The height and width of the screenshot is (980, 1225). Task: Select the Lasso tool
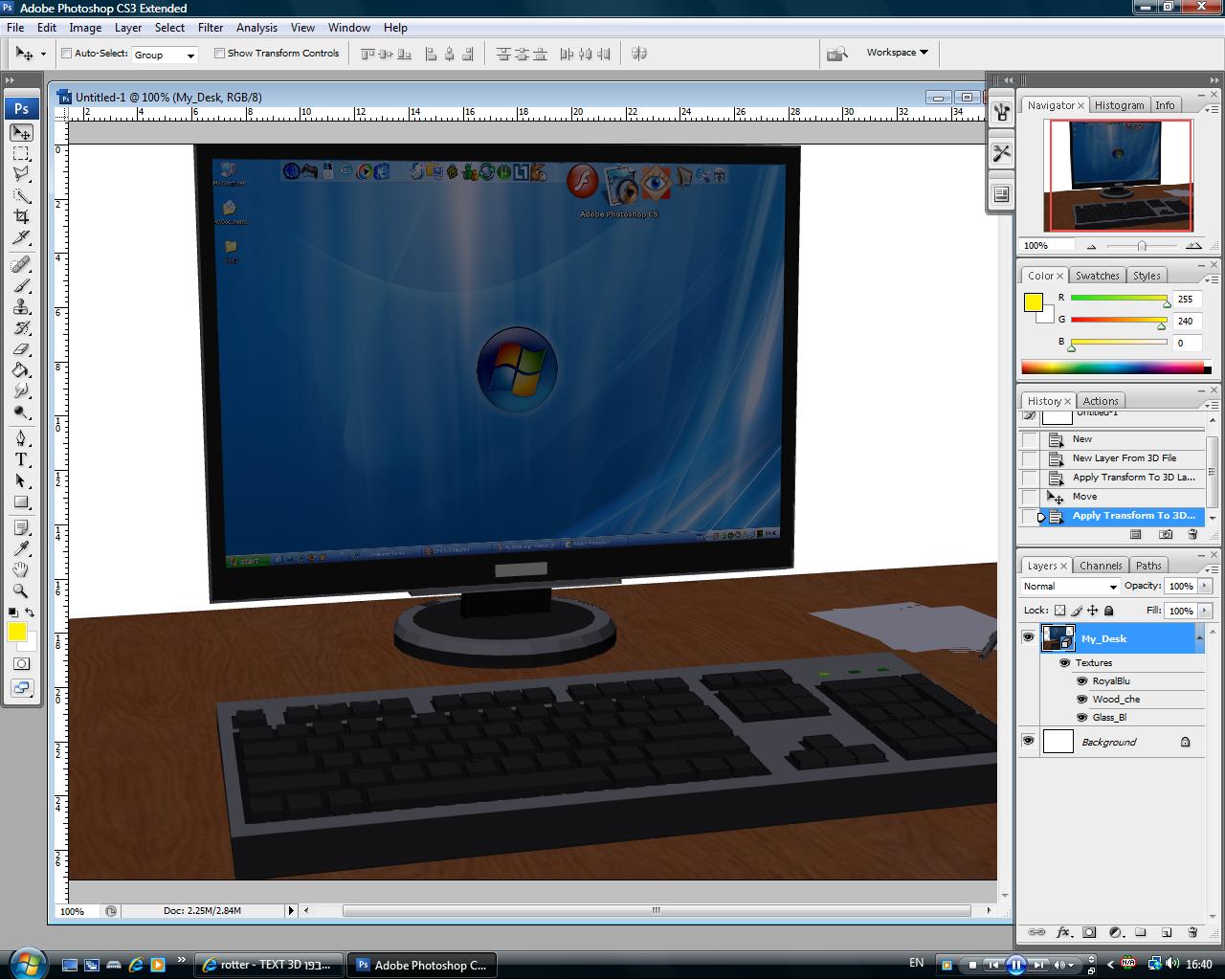click(21, 174)
